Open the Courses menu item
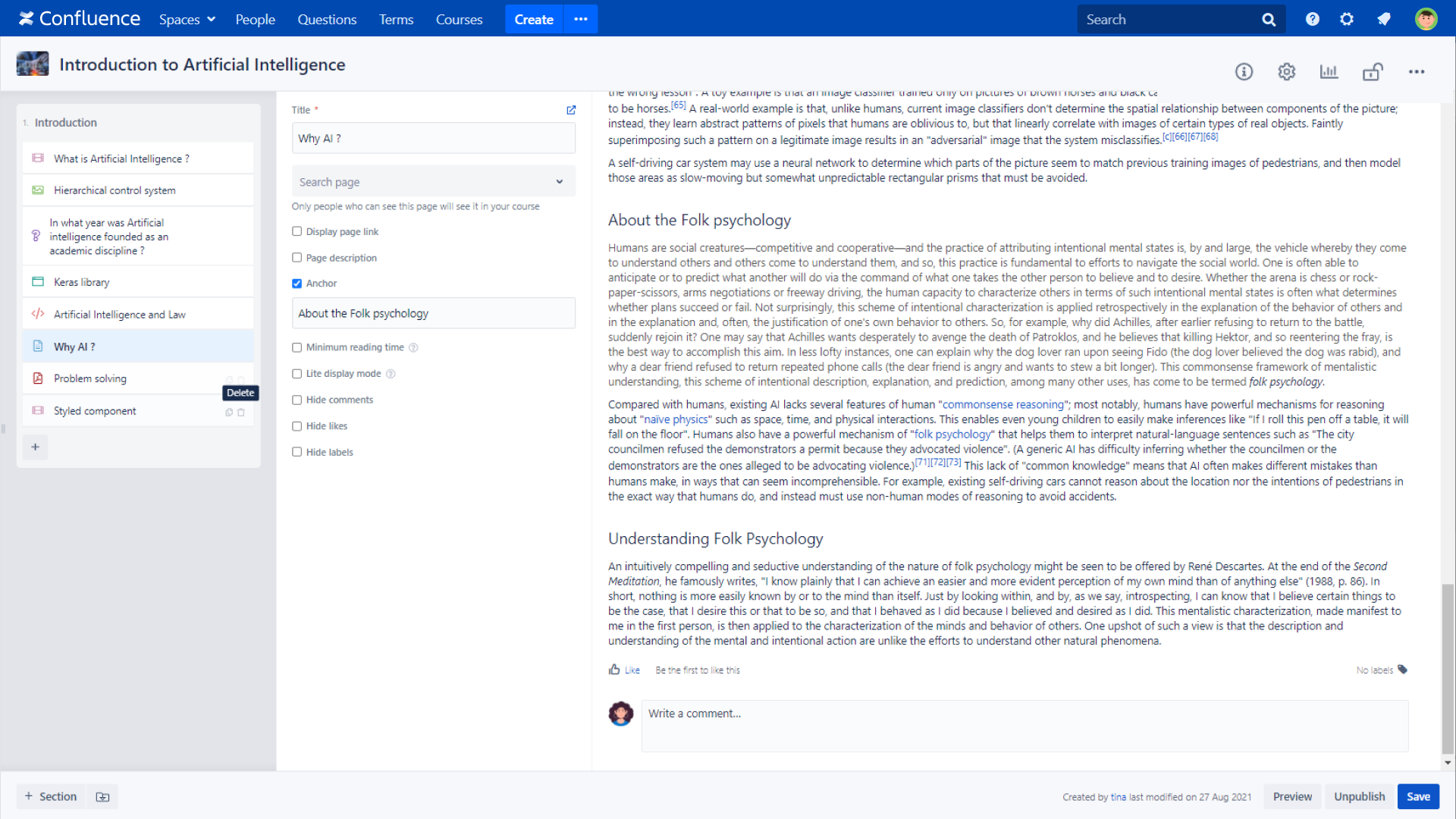 tap(459, 20)
